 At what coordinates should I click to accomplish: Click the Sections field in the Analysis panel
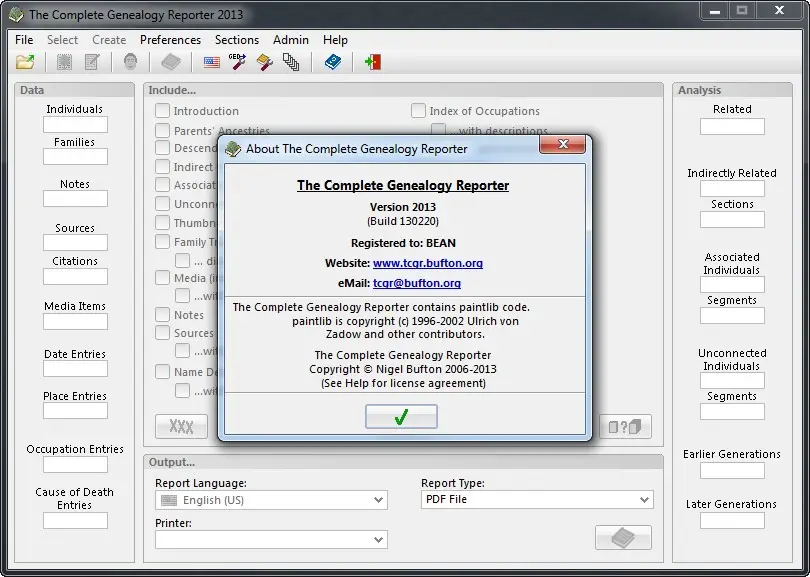(732, 220)
